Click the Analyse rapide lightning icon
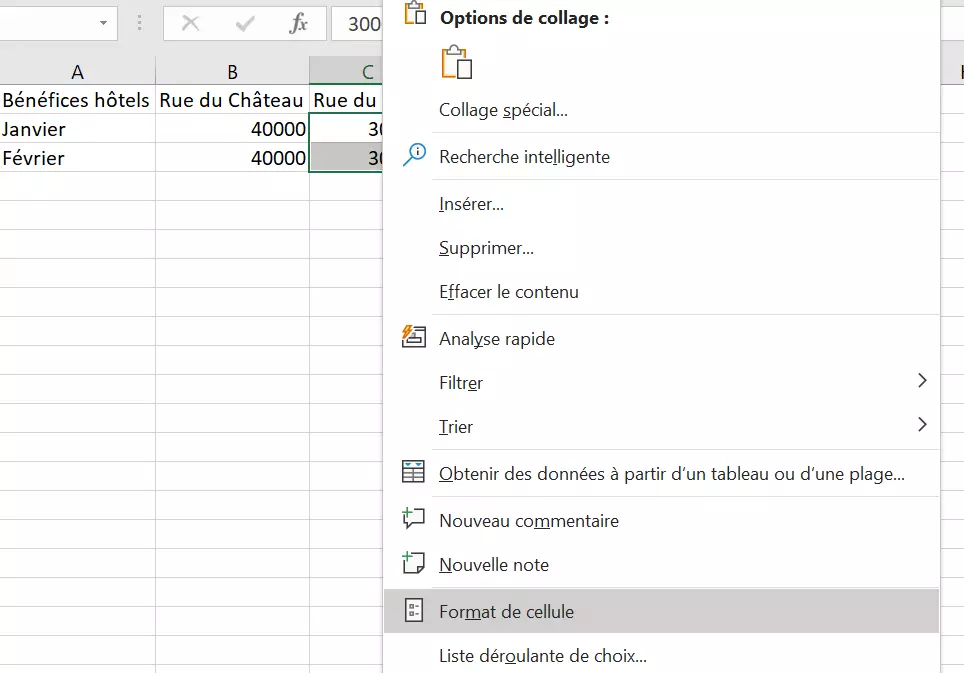The height and width of the screenshot is (673, 964). 414,337
